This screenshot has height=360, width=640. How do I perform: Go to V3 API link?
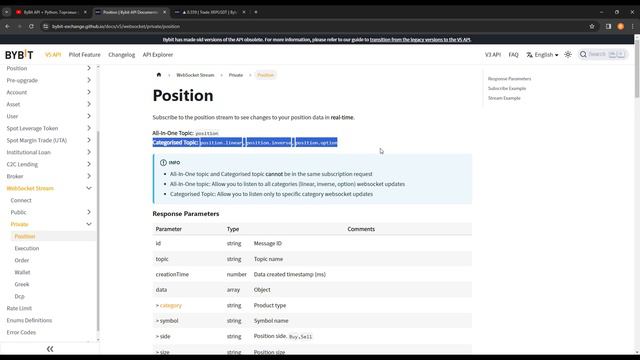(493, 55)
